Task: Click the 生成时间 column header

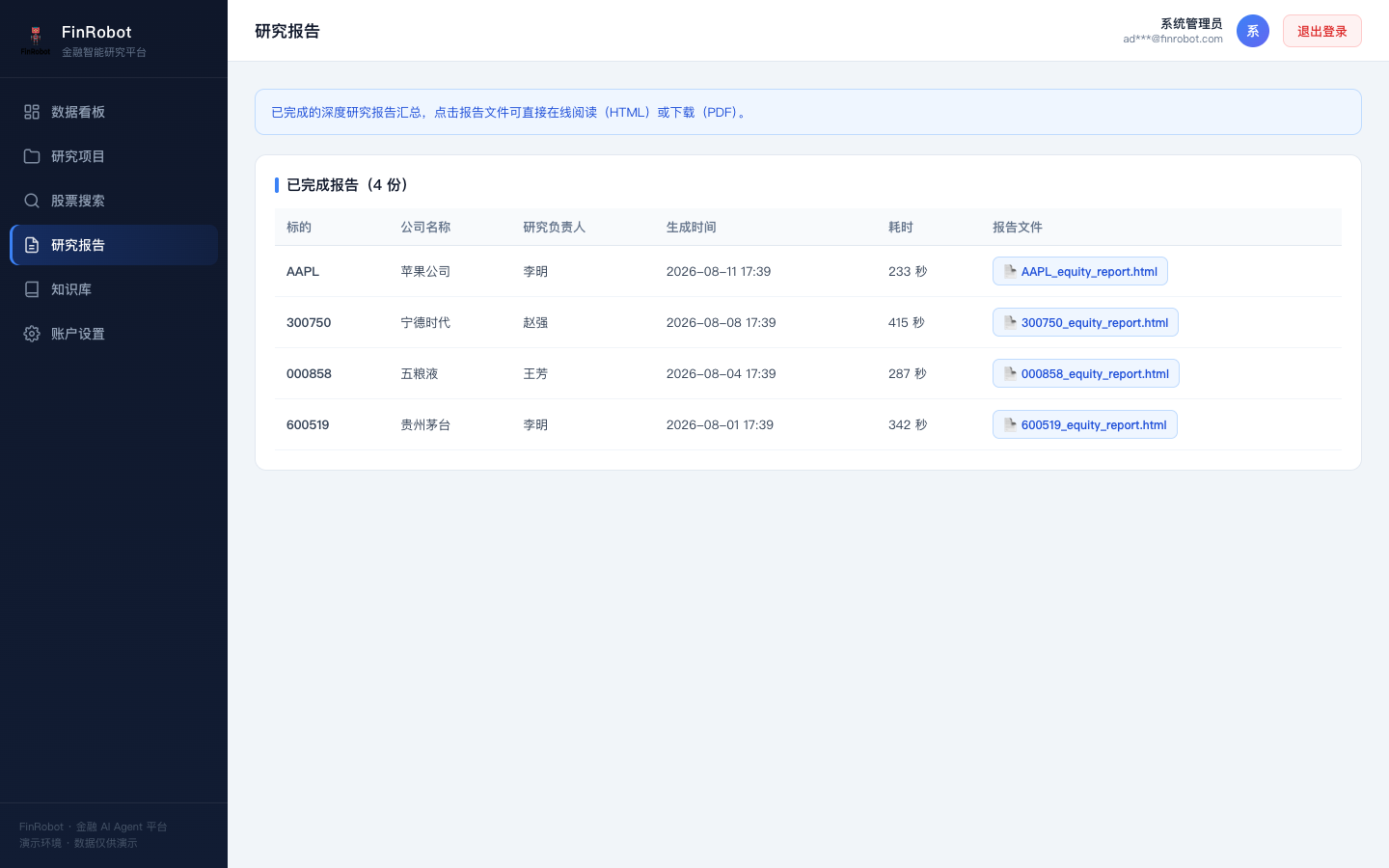Action: [692, 227]
